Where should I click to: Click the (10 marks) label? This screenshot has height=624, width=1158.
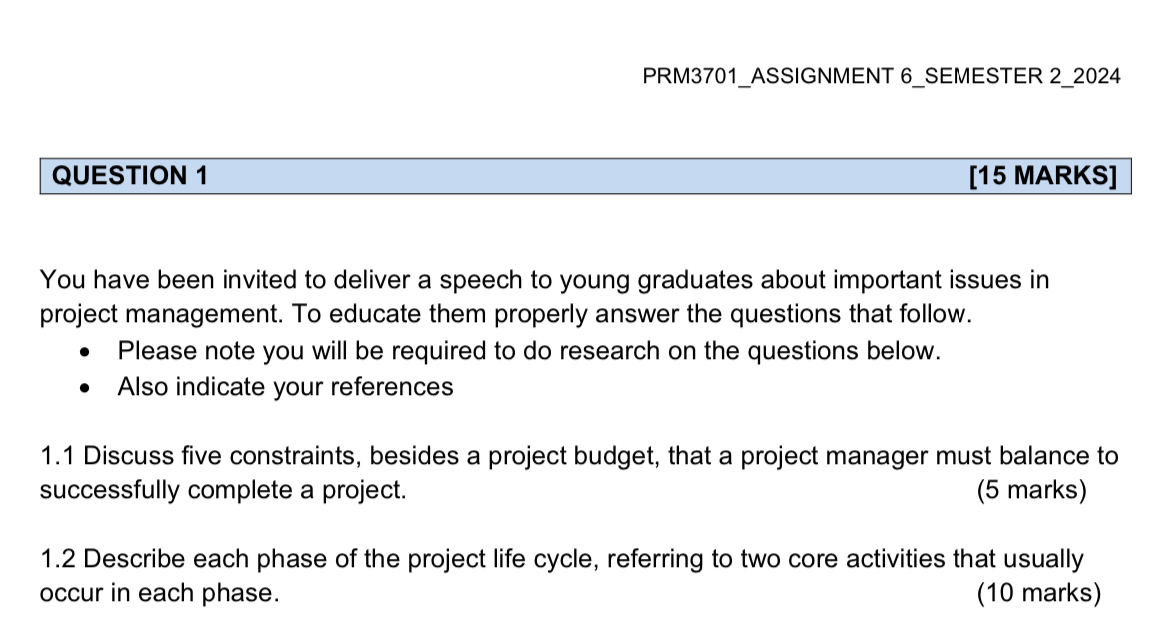1038,593
